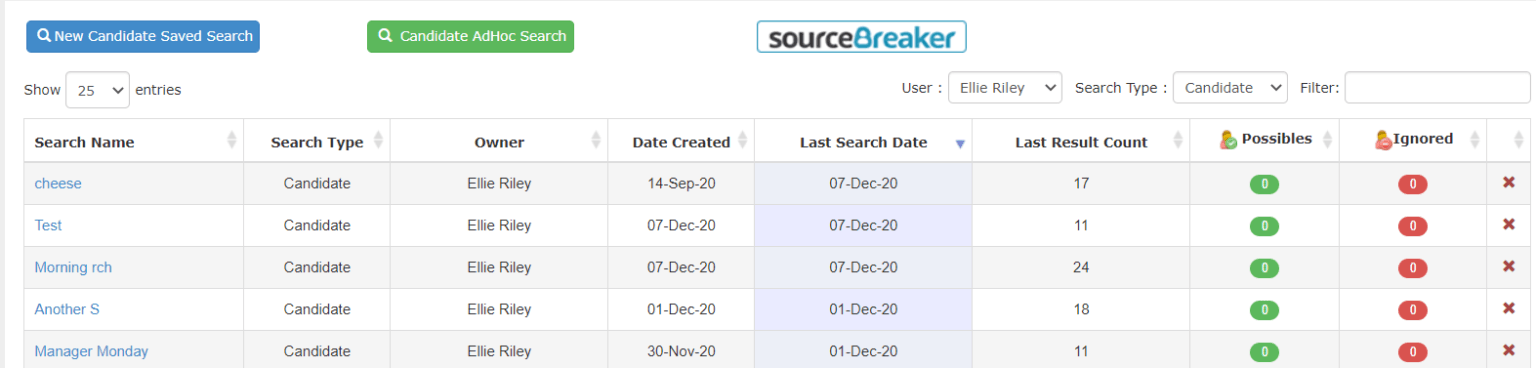Click green Possibles badge for 'cheese'

click(x=1264, y=184)
